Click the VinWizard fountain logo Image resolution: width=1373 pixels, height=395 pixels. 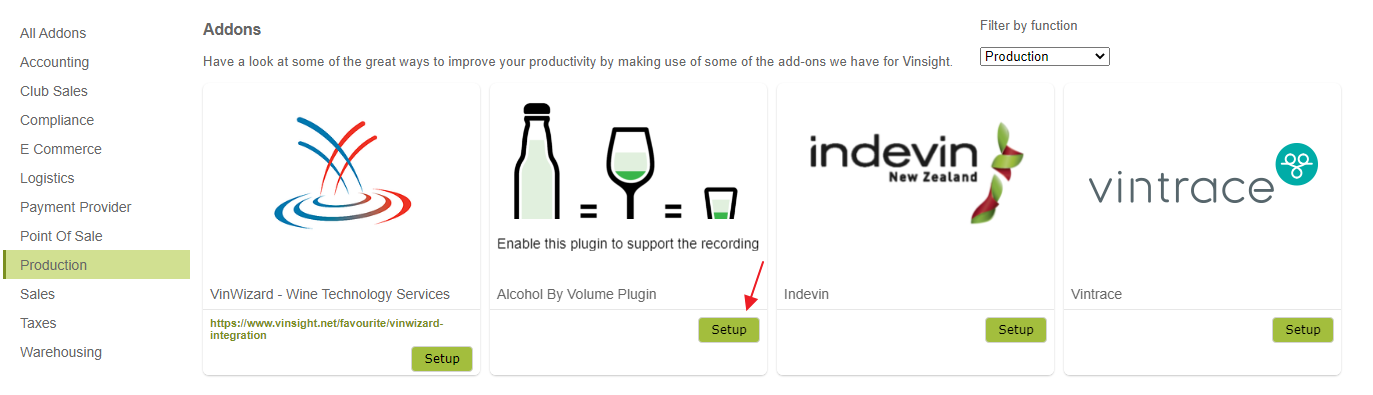342,172
